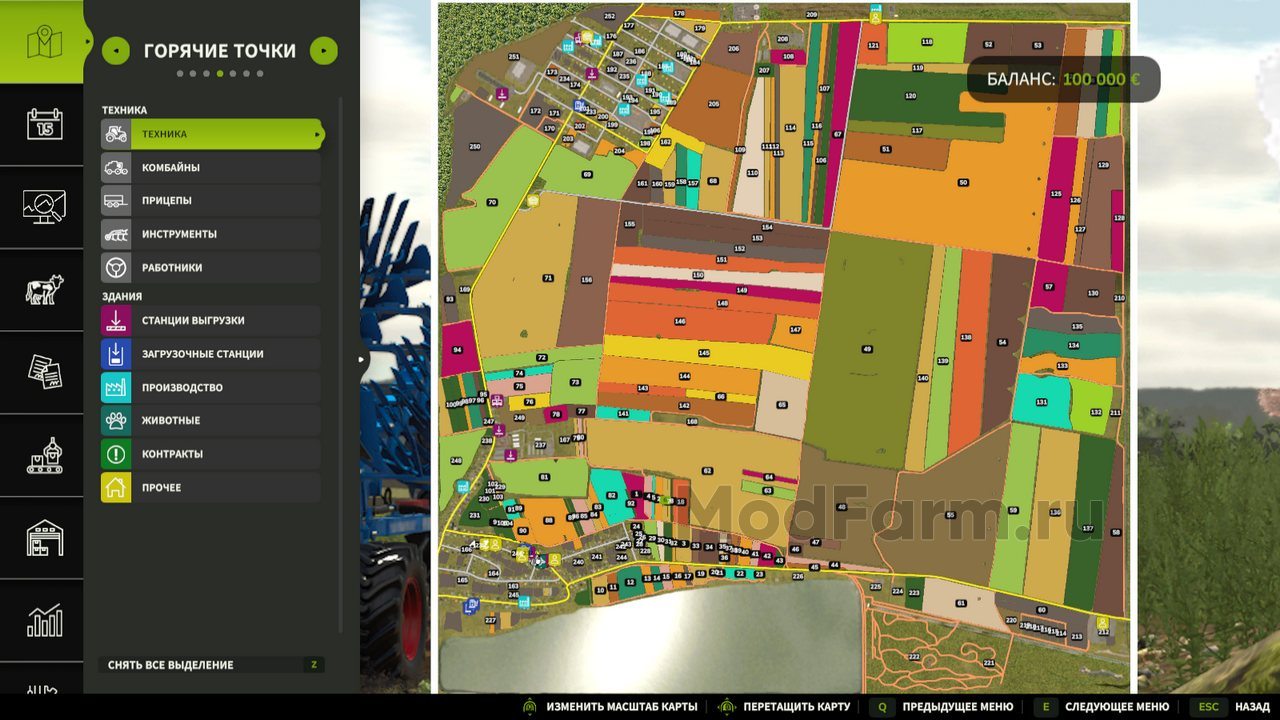Select field 145 on the map
The width and height of the screenshot is (1280, 720).
704,353
